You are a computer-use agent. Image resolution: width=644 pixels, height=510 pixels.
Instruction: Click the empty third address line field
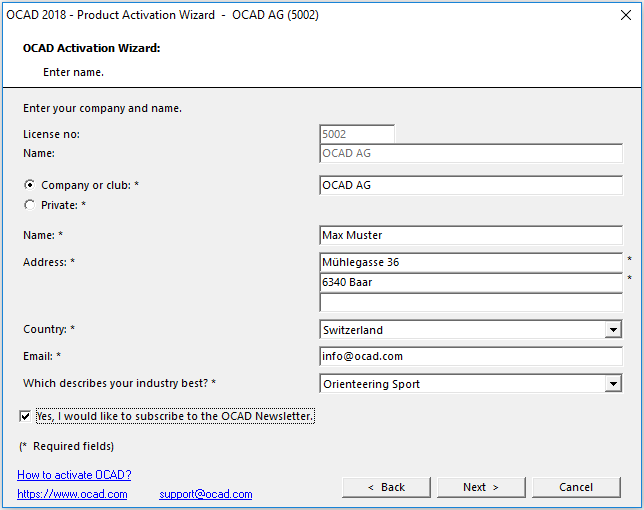click(471, 303)
